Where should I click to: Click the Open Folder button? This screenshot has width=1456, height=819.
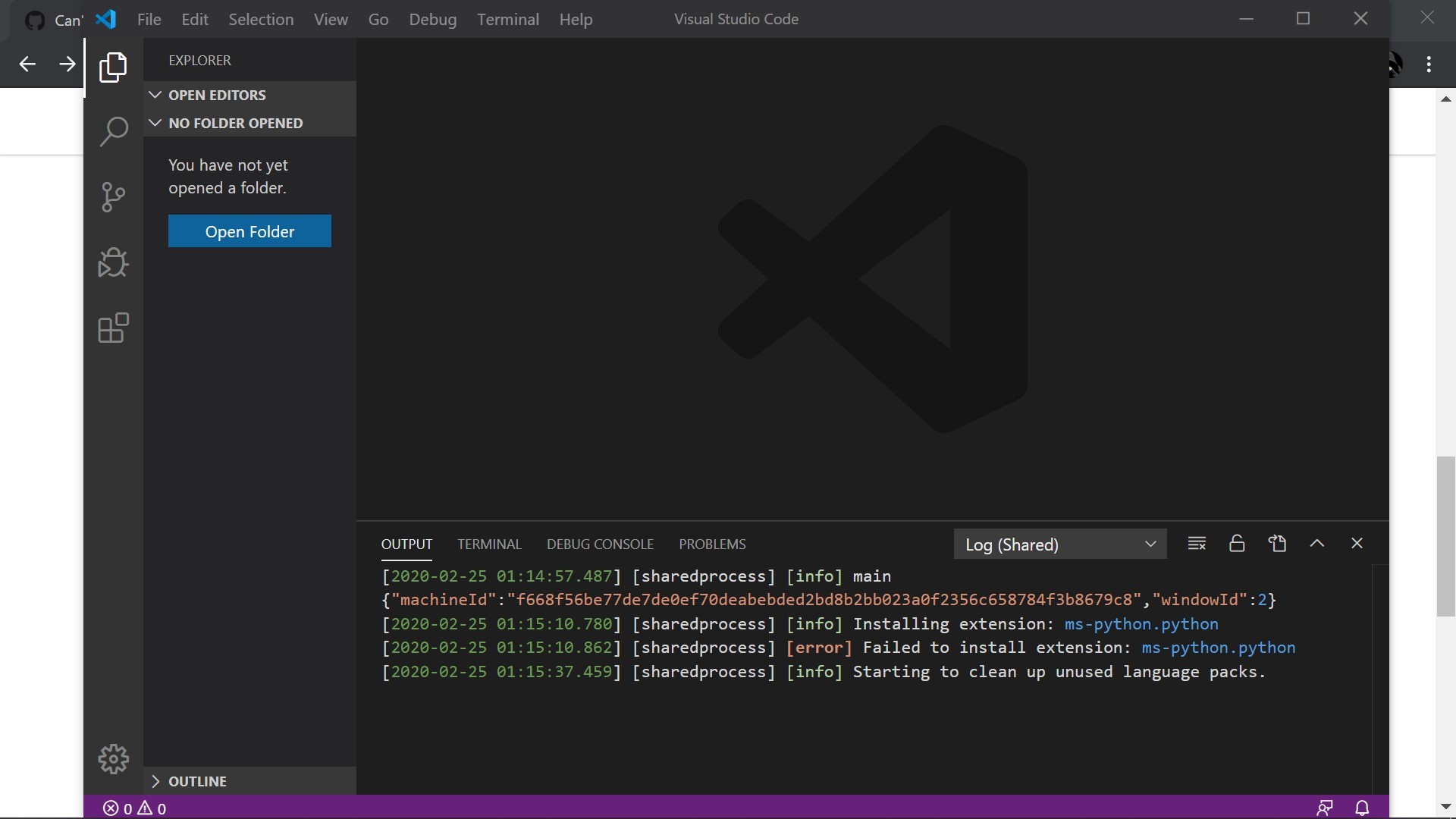click(249, 231)
